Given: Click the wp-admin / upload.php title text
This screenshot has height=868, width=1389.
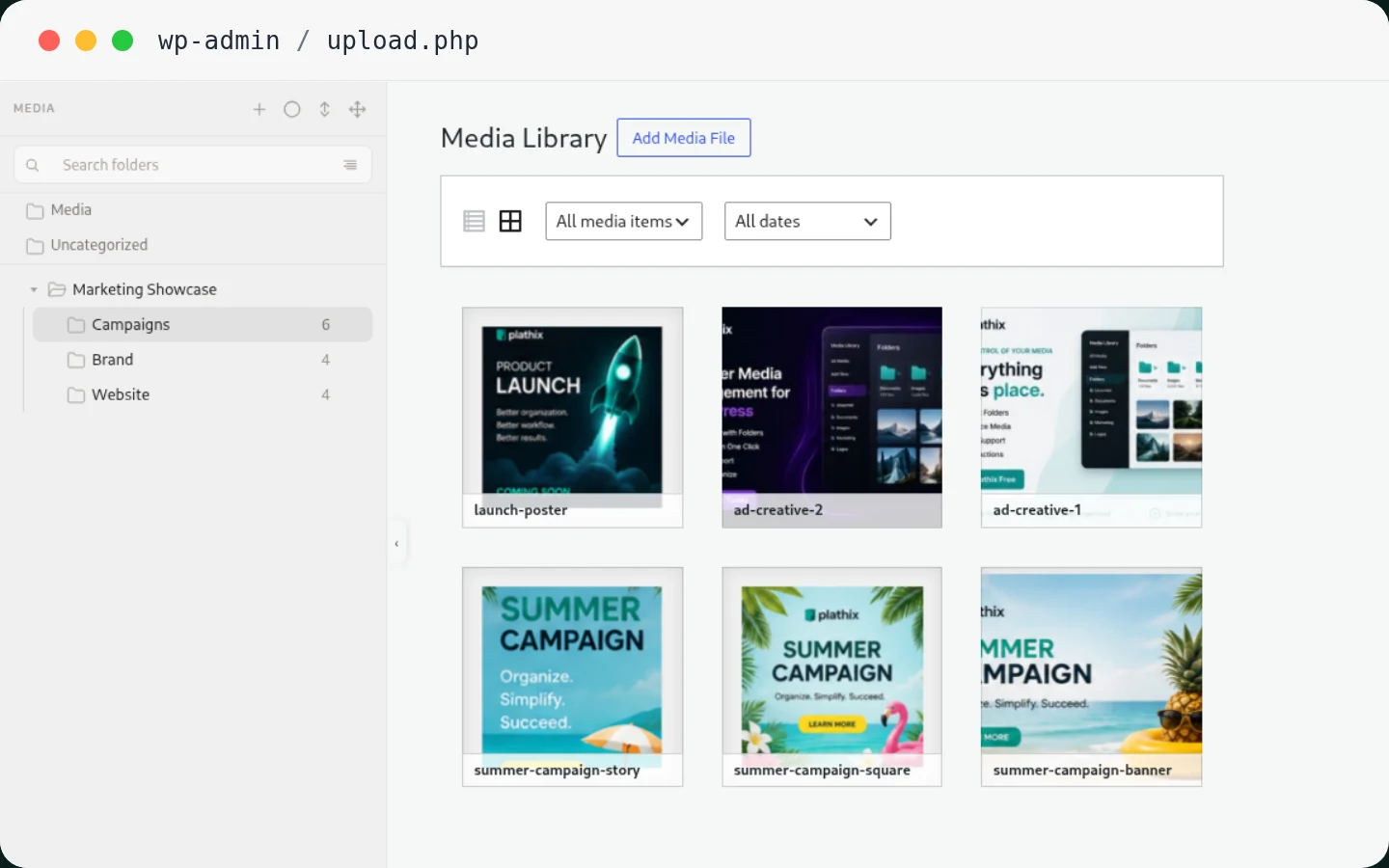Looking at the screenshot, I should 318,41.
